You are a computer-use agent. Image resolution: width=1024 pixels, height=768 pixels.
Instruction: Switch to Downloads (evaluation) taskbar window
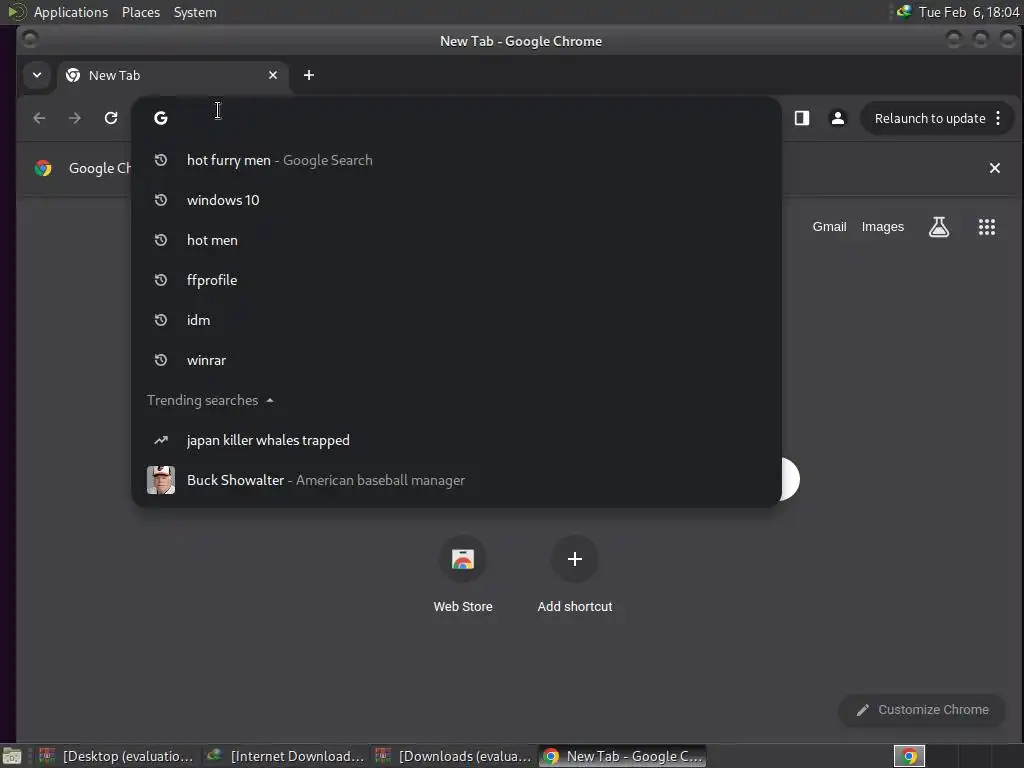455,756
